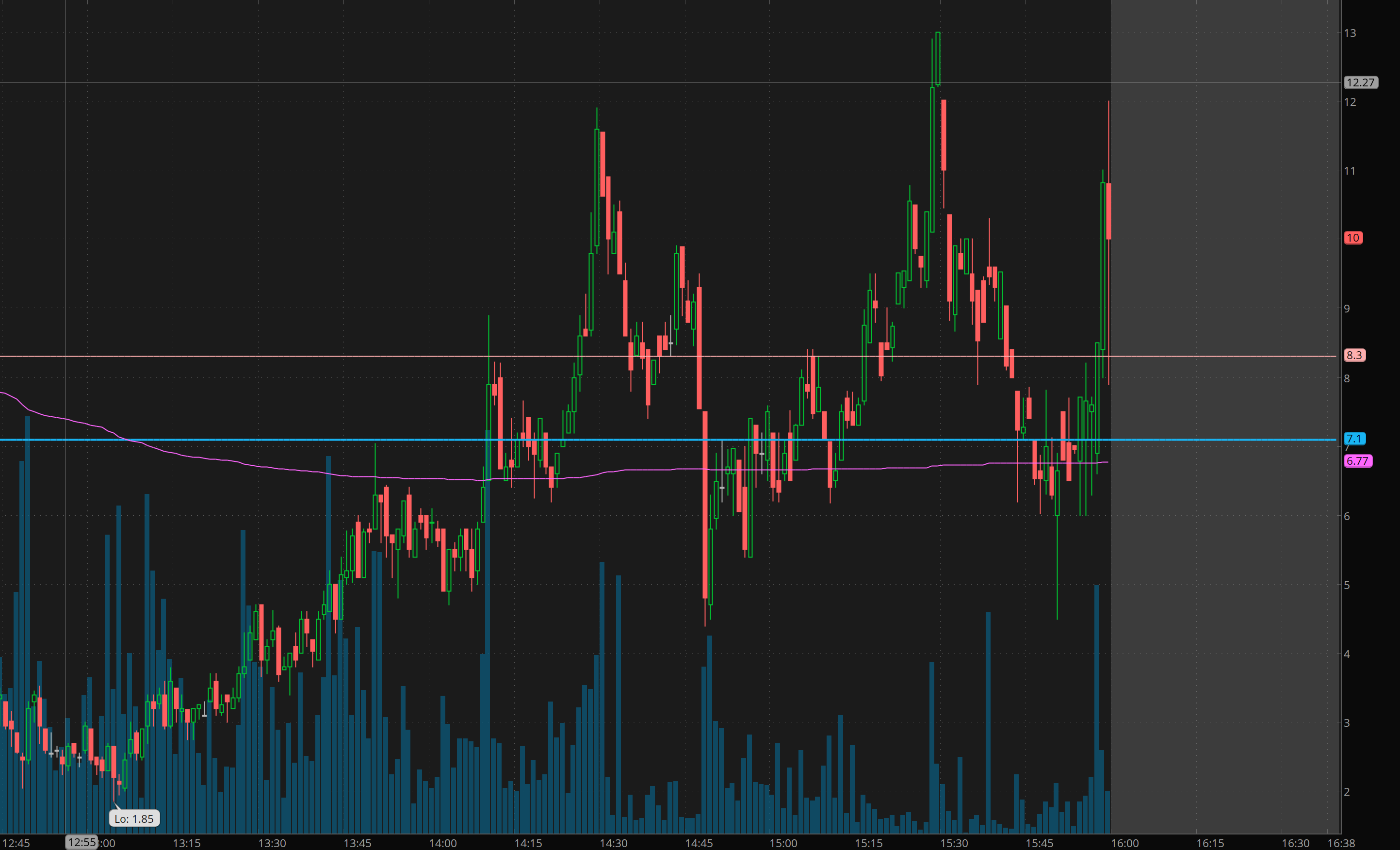The width and height of the screenshot is (1400, 850).
Task: Click the red 10 last-price label
Action: tap(1353, 238)
